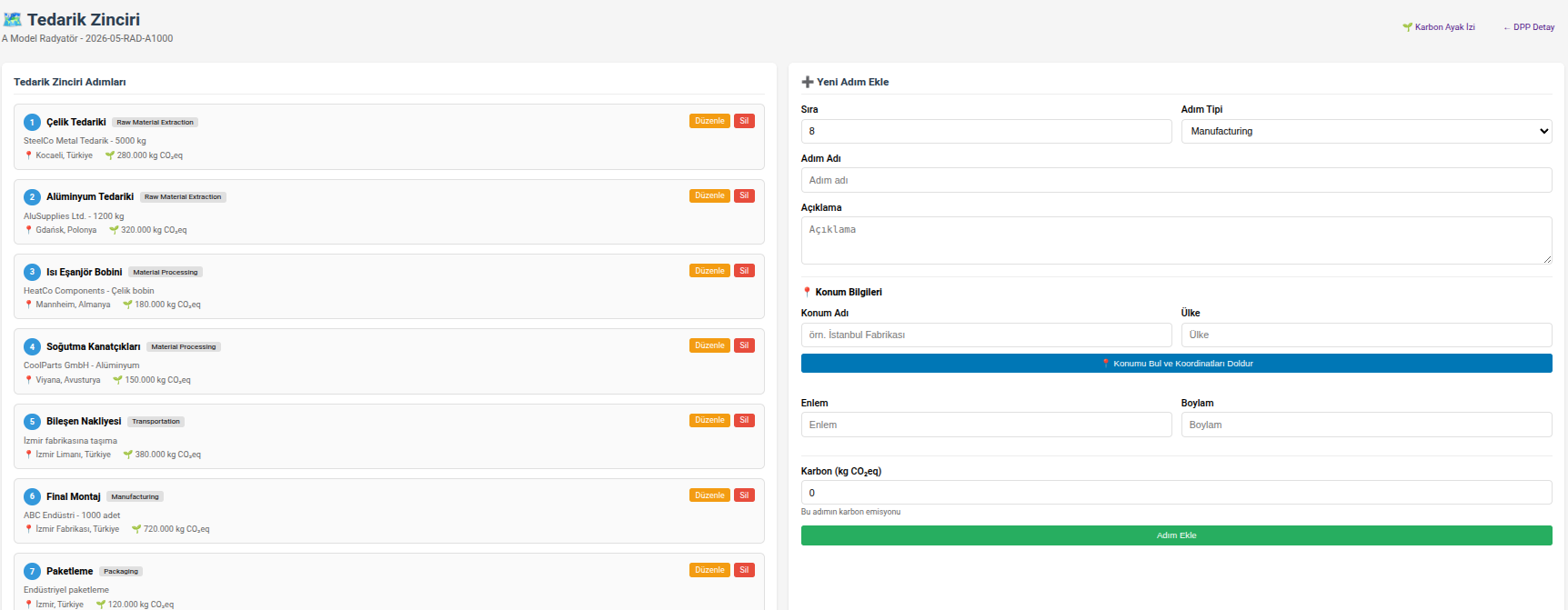Click the leaf icon next to 150.000 kg CO₂eq

tap(117, 380)
